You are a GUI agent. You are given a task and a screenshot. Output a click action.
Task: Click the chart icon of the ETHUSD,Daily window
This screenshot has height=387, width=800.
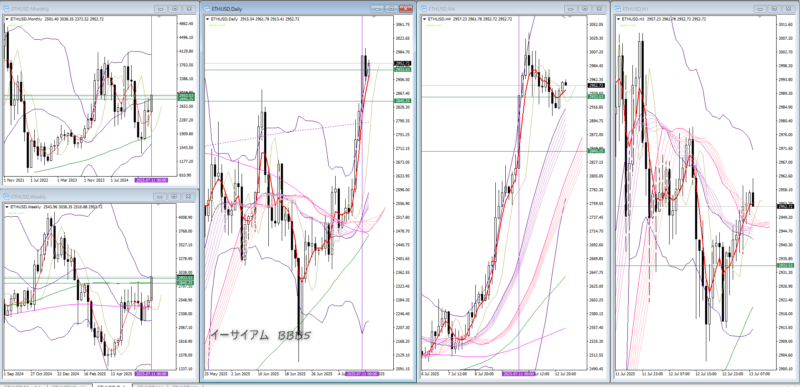(x=206, y=9)
